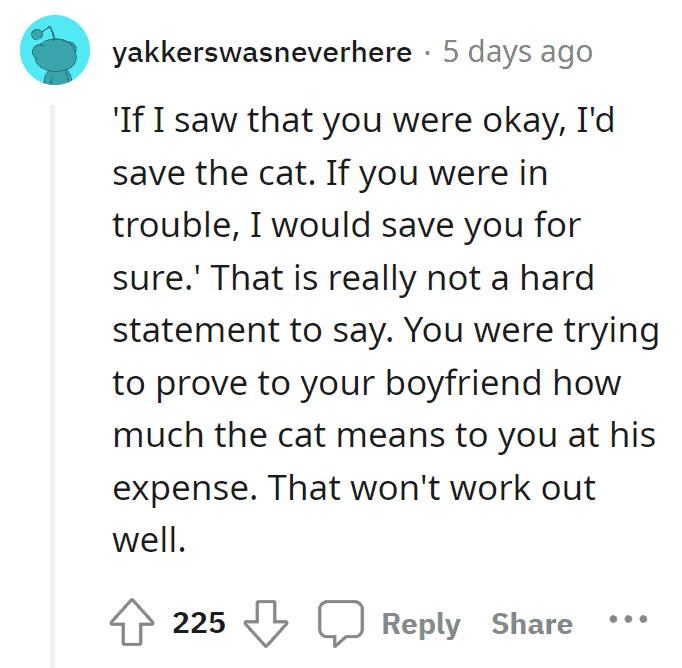This screenshot has height=668, width=682.
Task: Click the phrase 'That won't work out'
Action: pyautogui.click(x=432, y=488)
